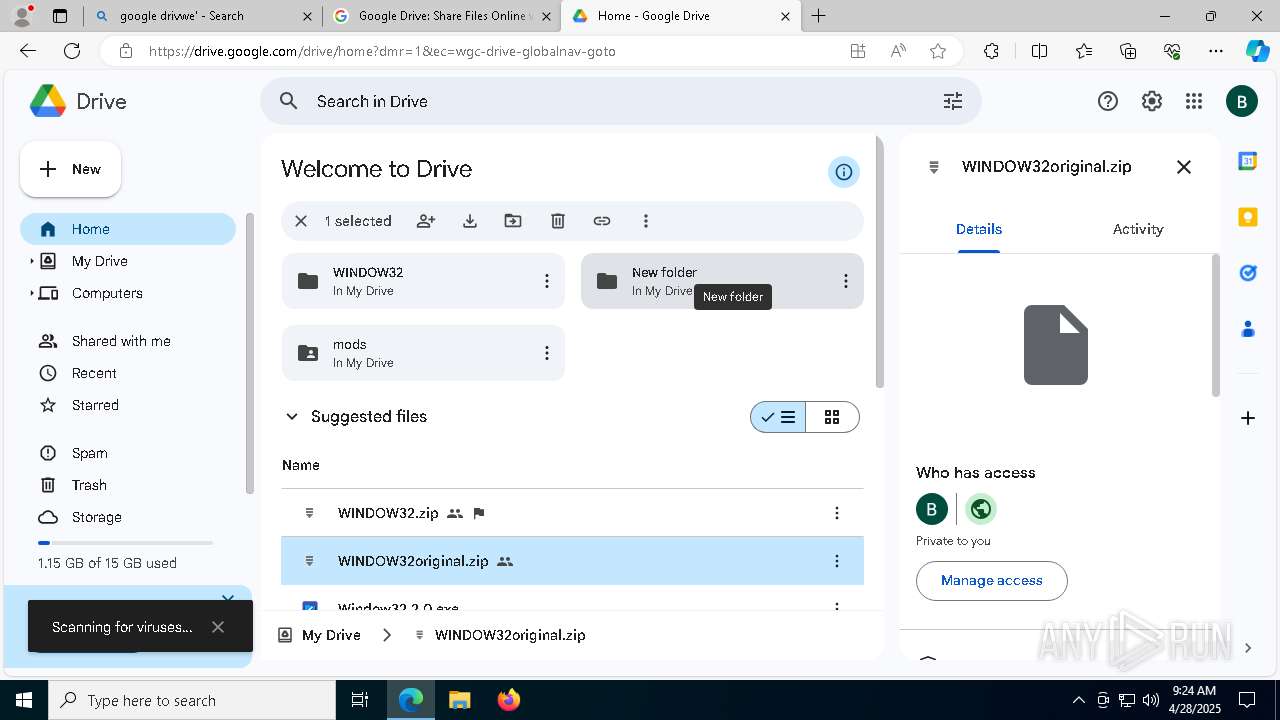Hide side panel with bottom chevron
The image size is (1280, 720).
click(1248, 648)
